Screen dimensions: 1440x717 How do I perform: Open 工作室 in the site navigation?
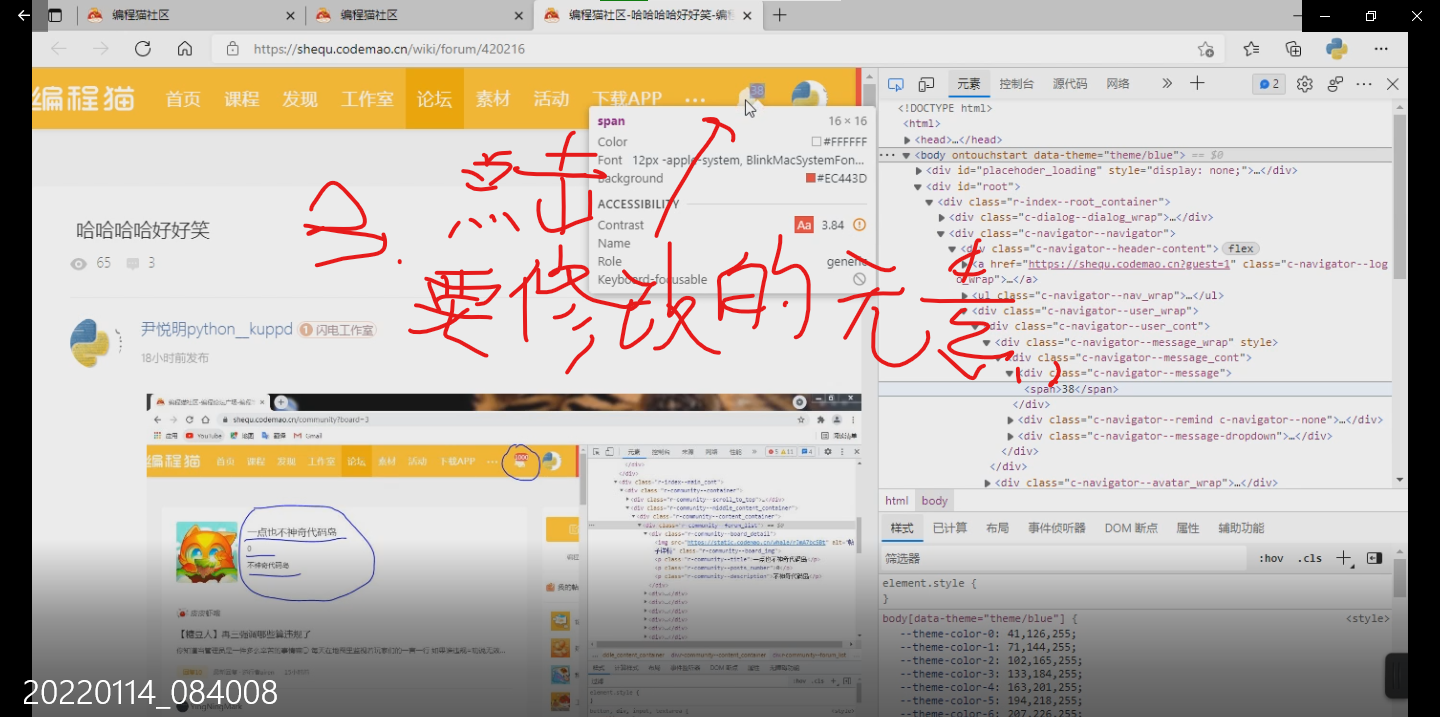click(x=367, y=98)
